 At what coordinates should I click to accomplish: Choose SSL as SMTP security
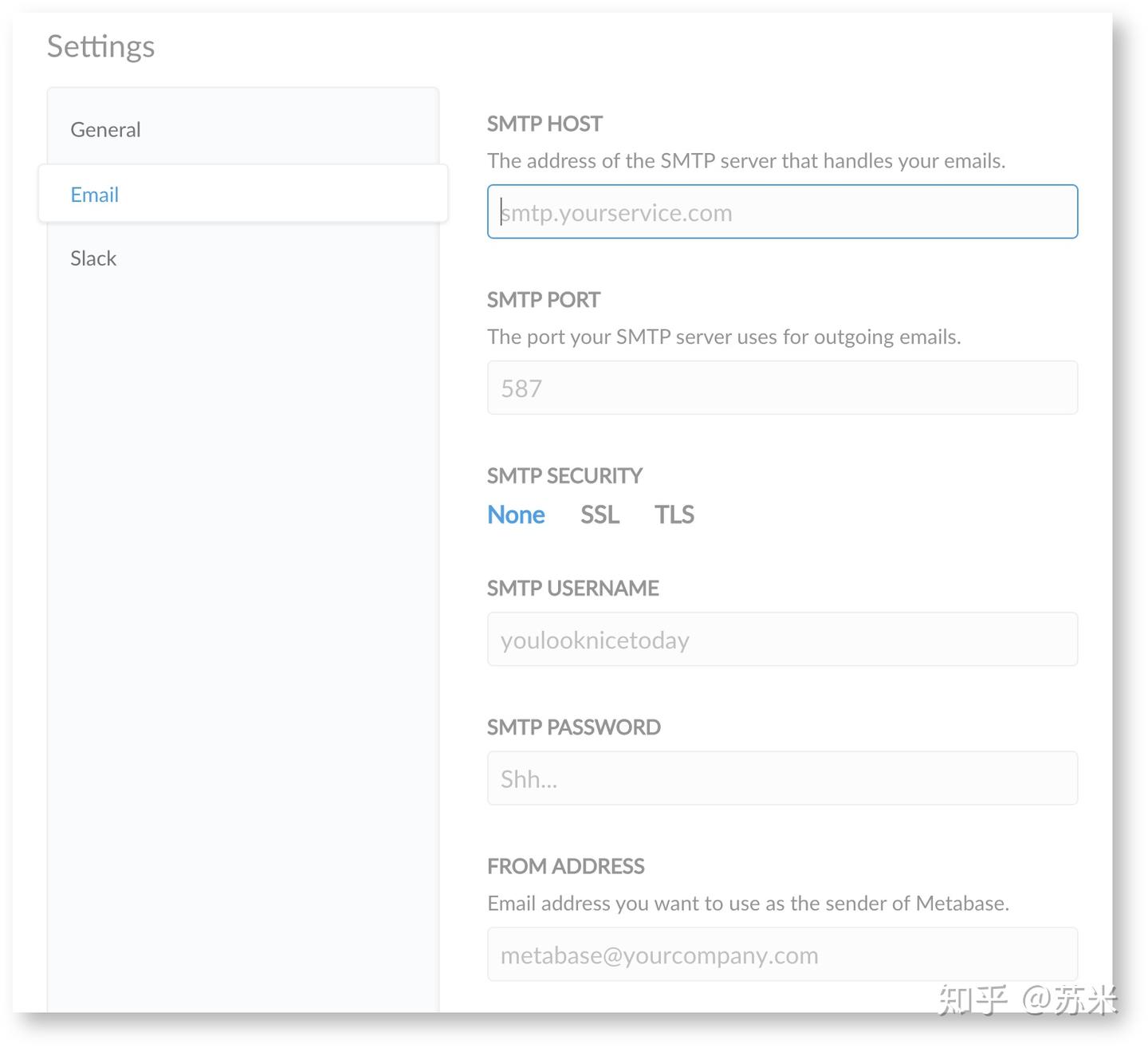[x=600, y=515]
